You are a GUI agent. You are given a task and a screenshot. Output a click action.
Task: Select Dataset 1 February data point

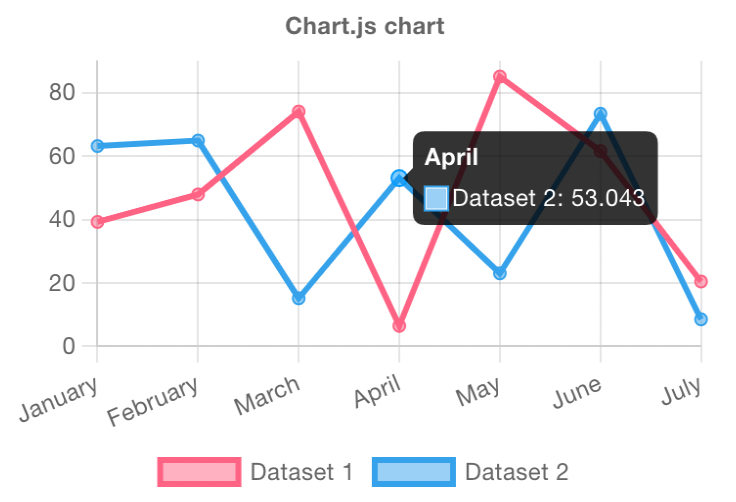click(x=198, y=194)
